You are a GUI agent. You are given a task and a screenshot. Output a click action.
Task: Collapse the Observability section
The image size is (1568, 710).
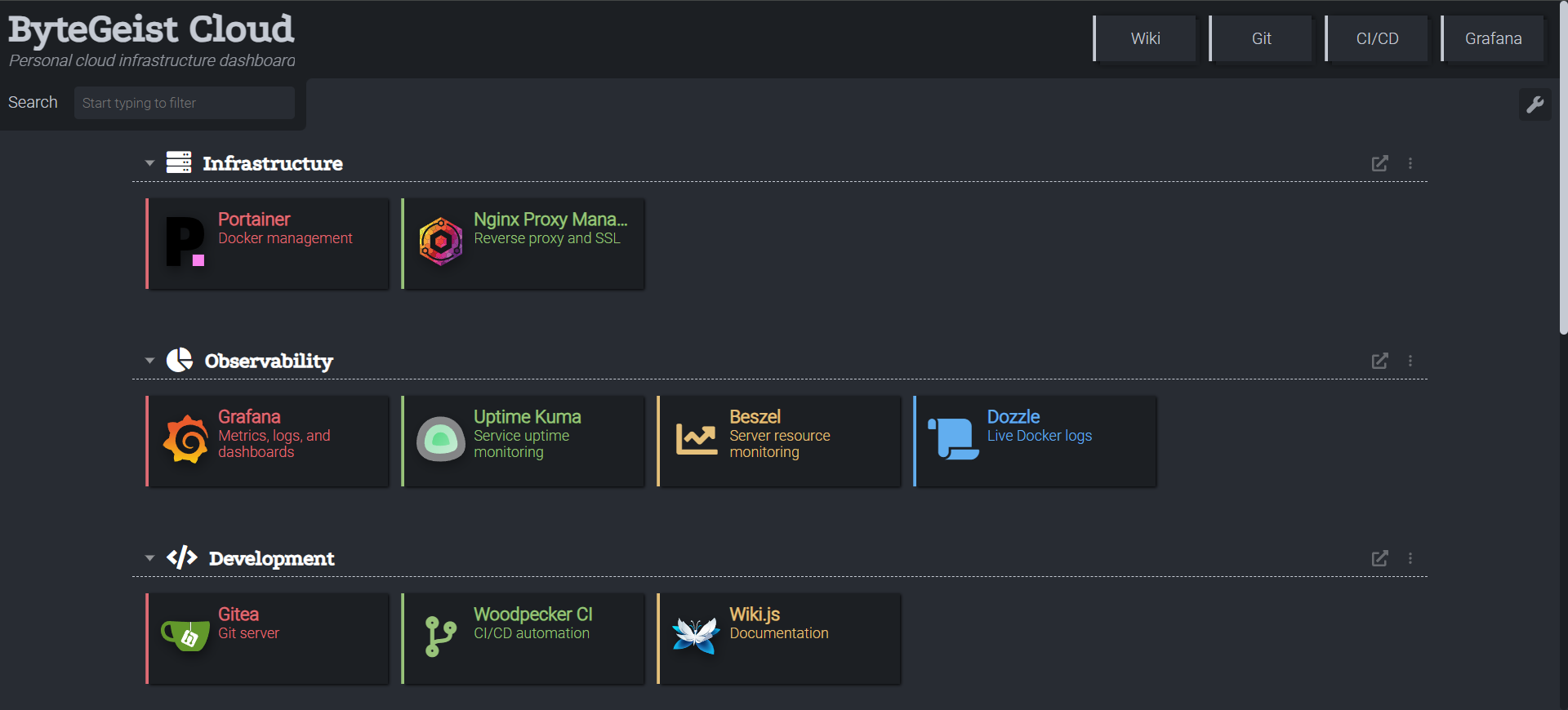[x=149, y=361]
